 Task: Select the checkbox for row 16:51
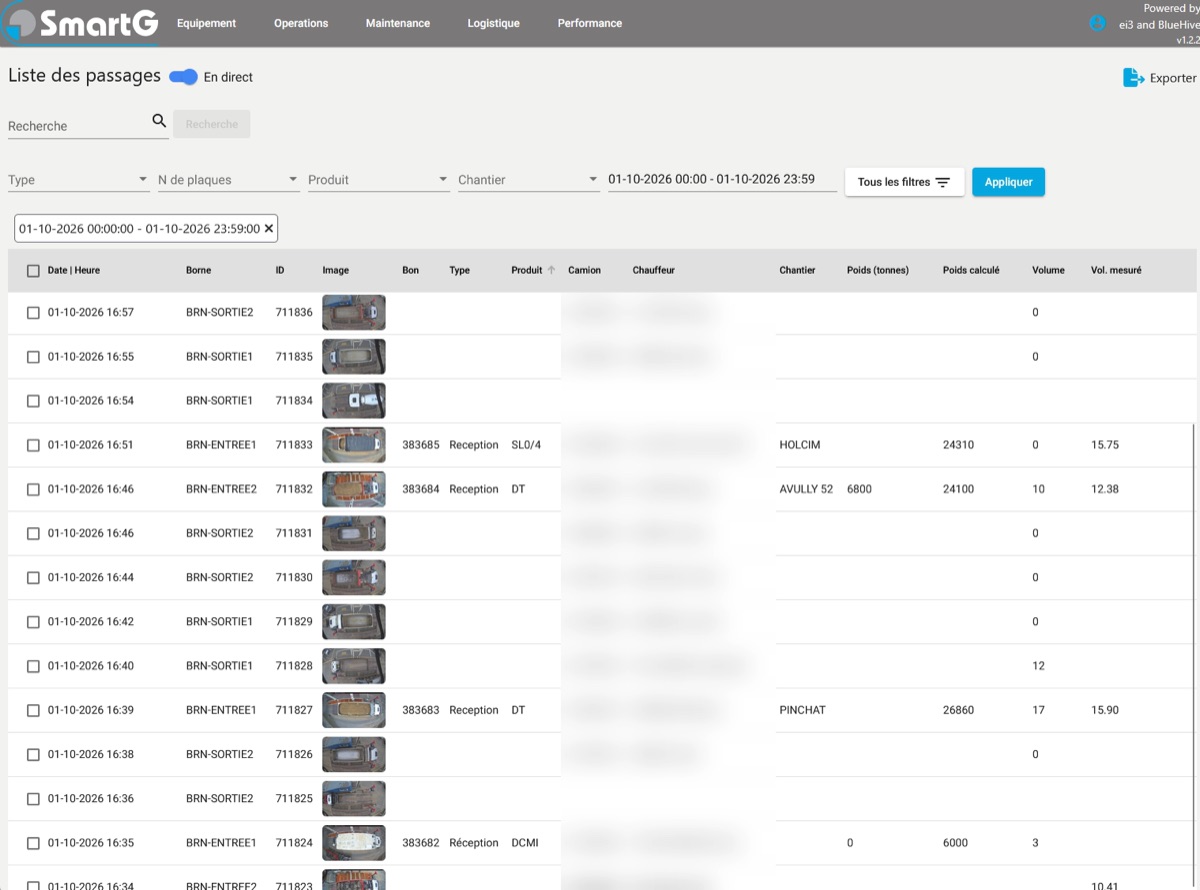click(33, 445)
